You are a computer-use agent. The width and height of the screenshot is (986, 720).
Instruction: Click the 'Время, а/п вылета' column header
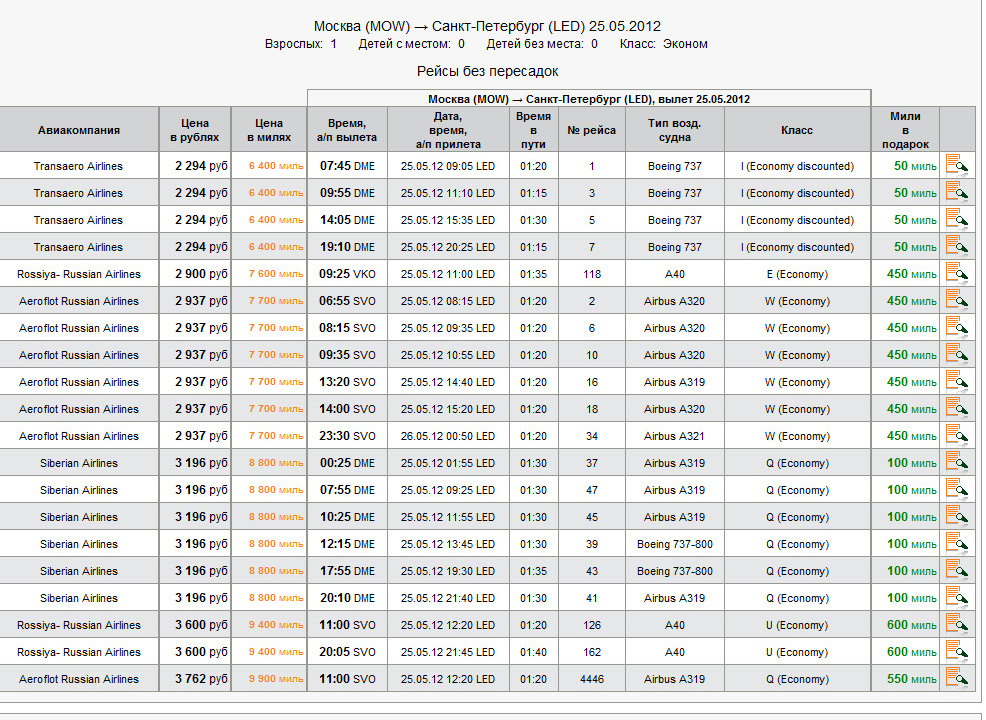pyautogui.click(x=347, y=130)
